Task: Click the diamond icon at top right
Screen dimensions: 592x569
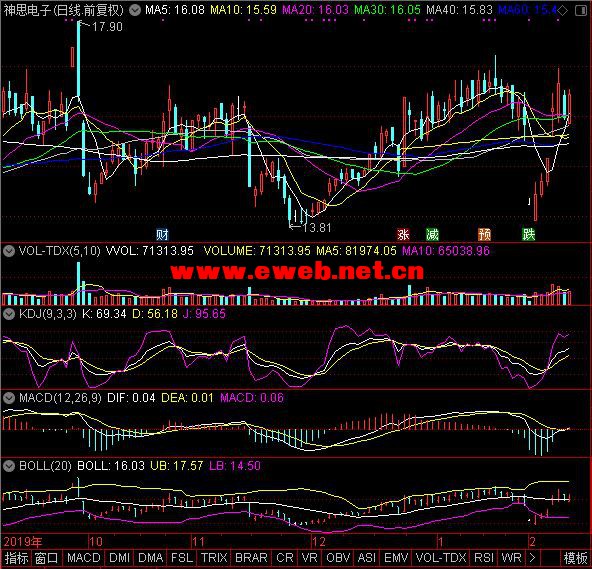Action: 563,10
